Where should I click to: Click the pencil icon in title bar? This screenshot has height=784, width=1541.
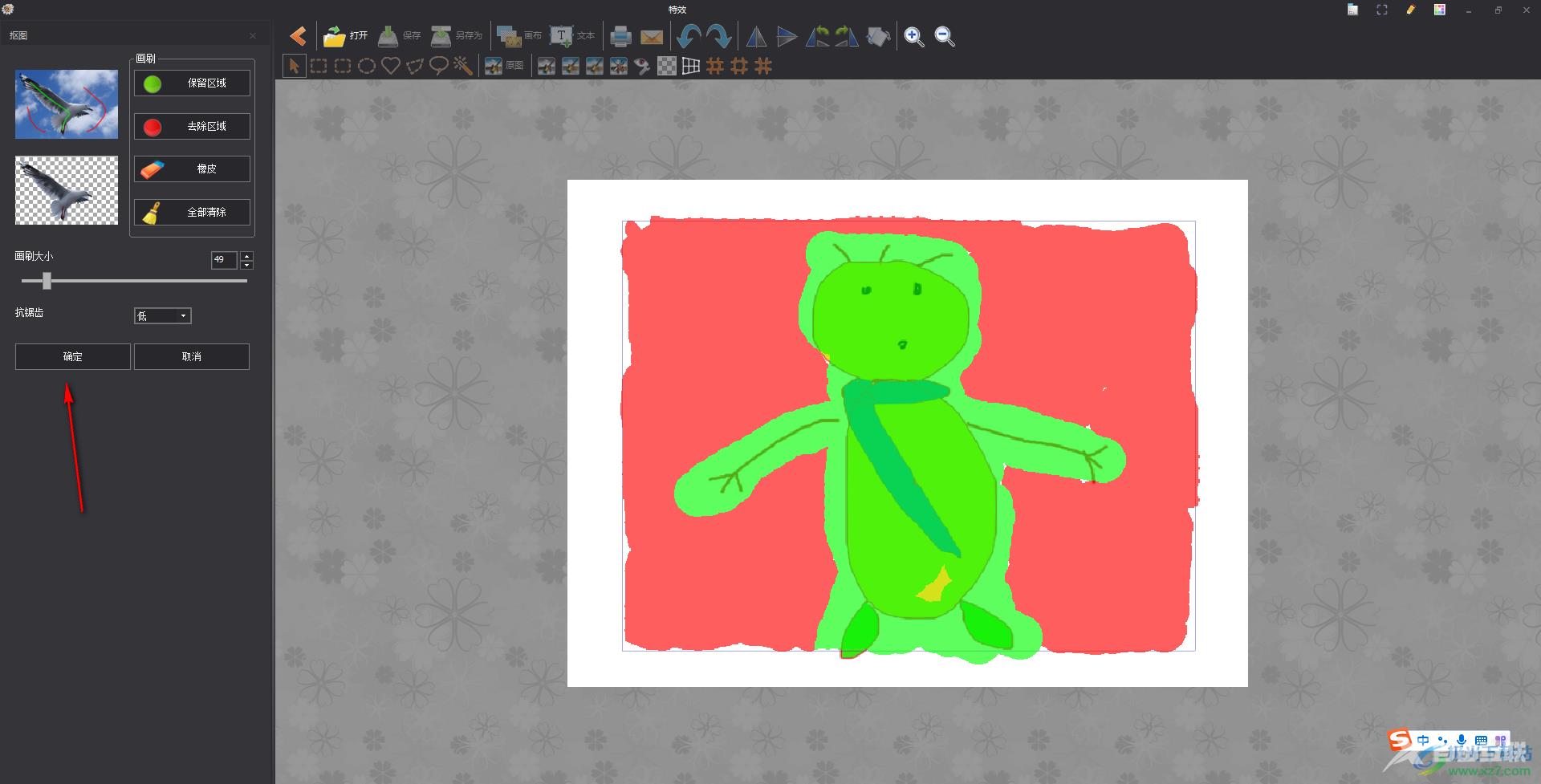point(1410,10)
